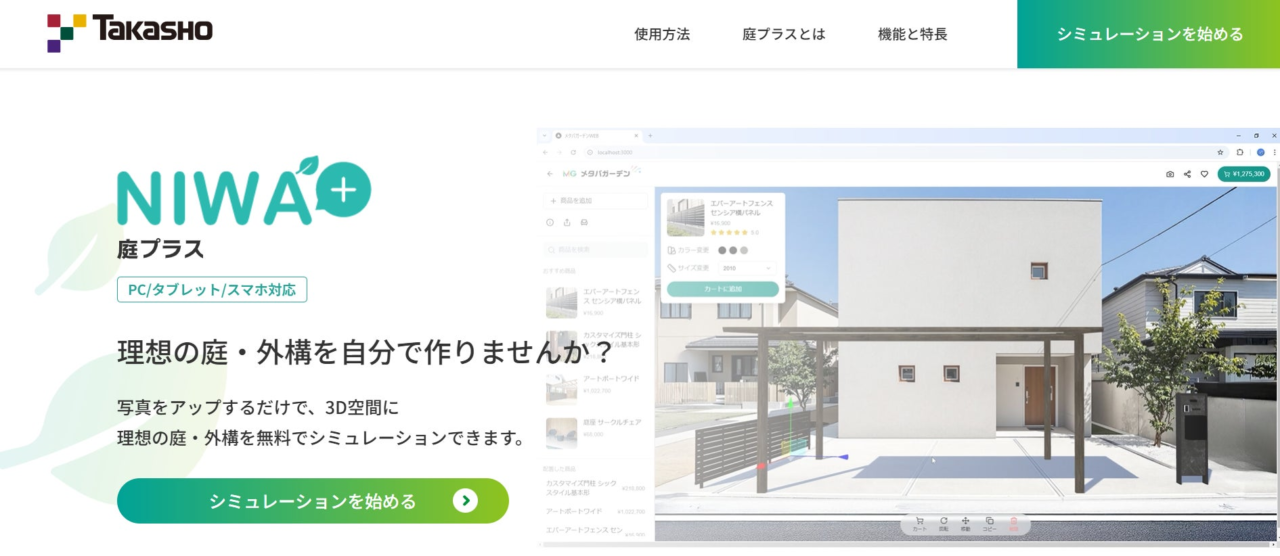Click the camera icon in the demo app header
This screenshot has width=1280, height=556.
(x=1170, y=174)
